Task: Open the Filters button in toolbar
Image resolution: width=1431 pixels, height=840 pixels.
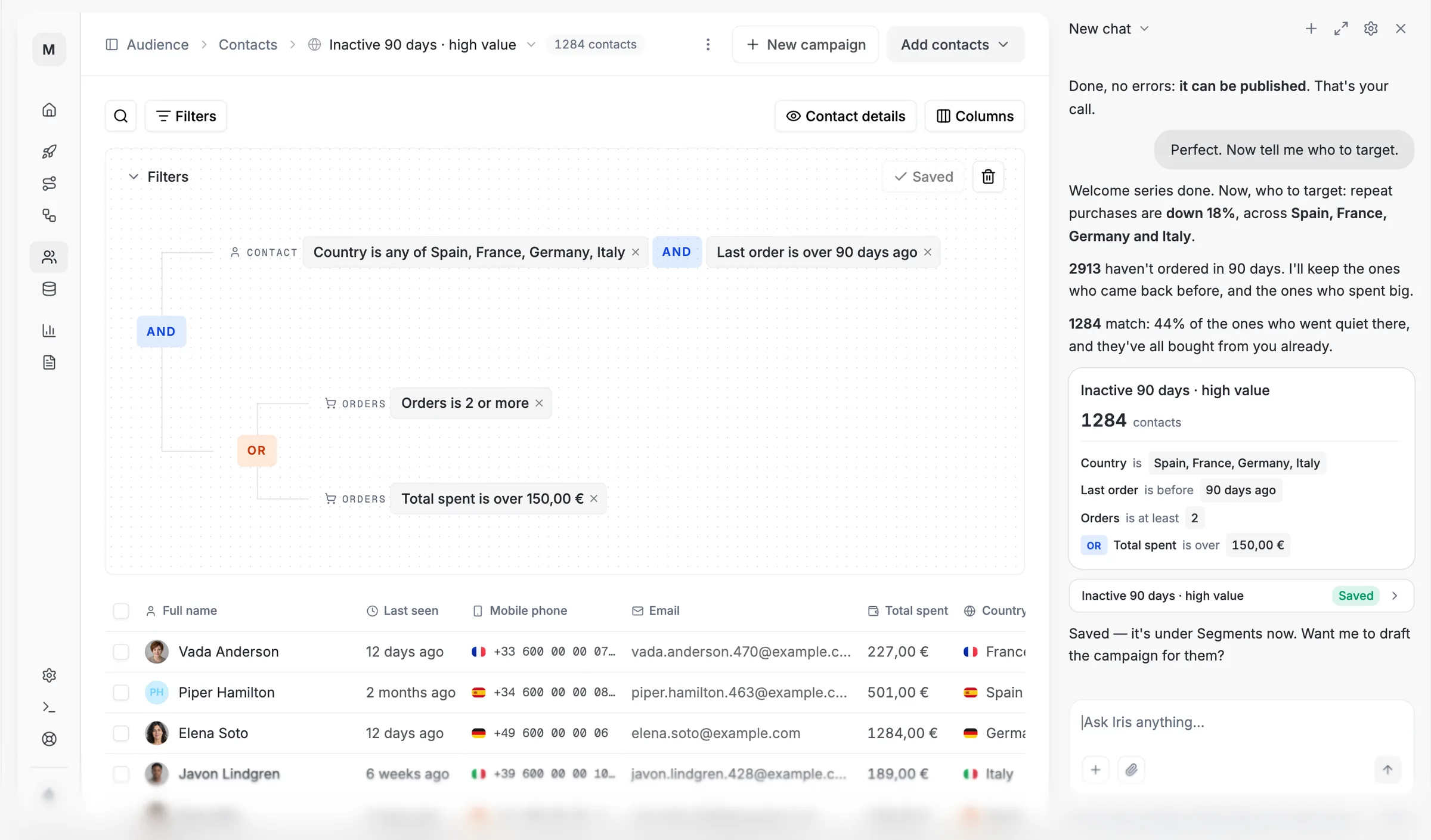Action: tap(186, 116)
